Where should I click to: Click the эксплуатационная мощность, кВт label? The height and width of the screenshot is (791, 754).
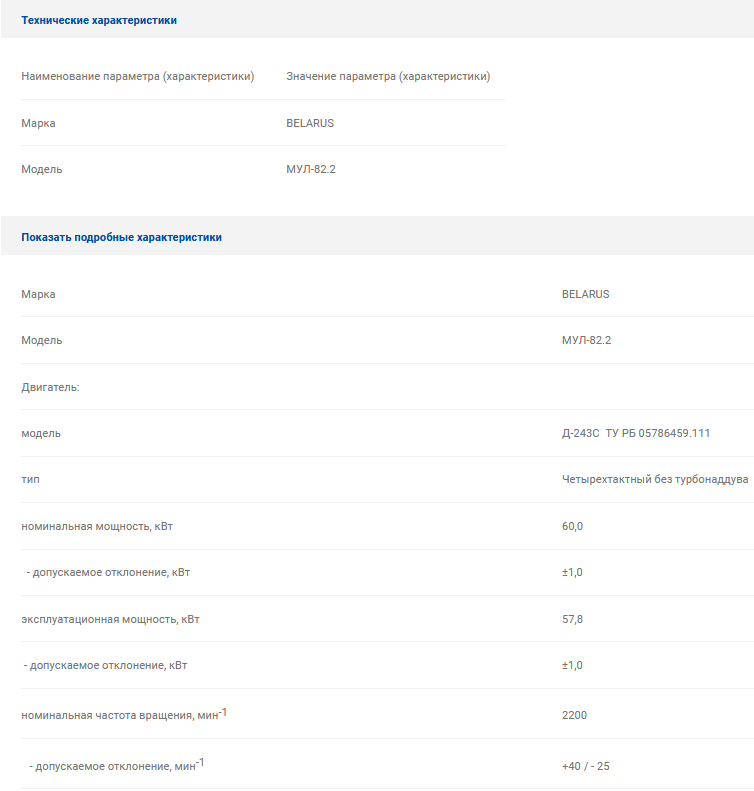click(x=110, y=619)
